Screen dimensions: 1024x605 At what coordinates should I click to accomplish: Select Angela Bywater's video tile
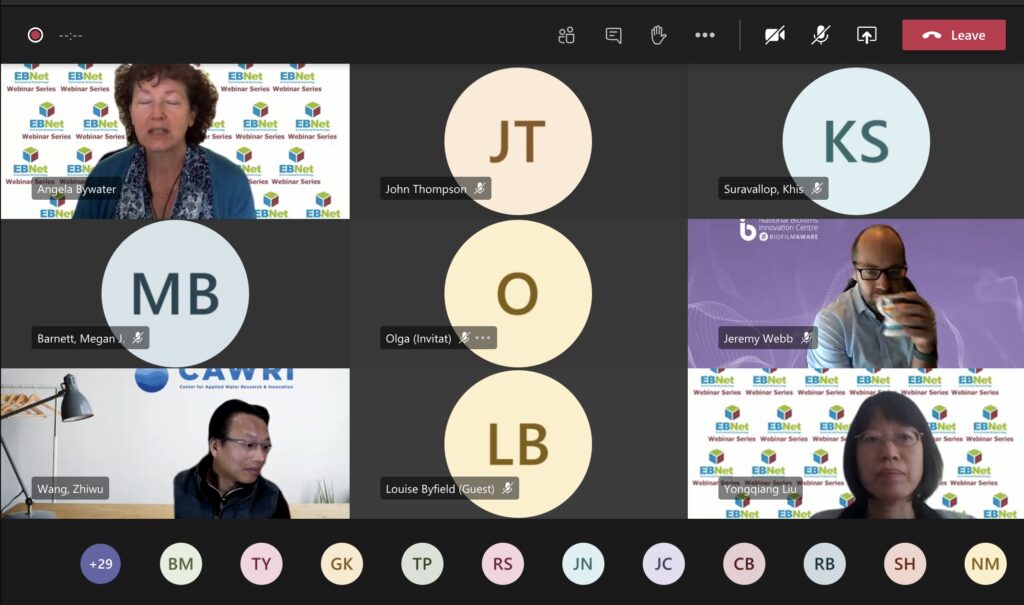point(175,141)
